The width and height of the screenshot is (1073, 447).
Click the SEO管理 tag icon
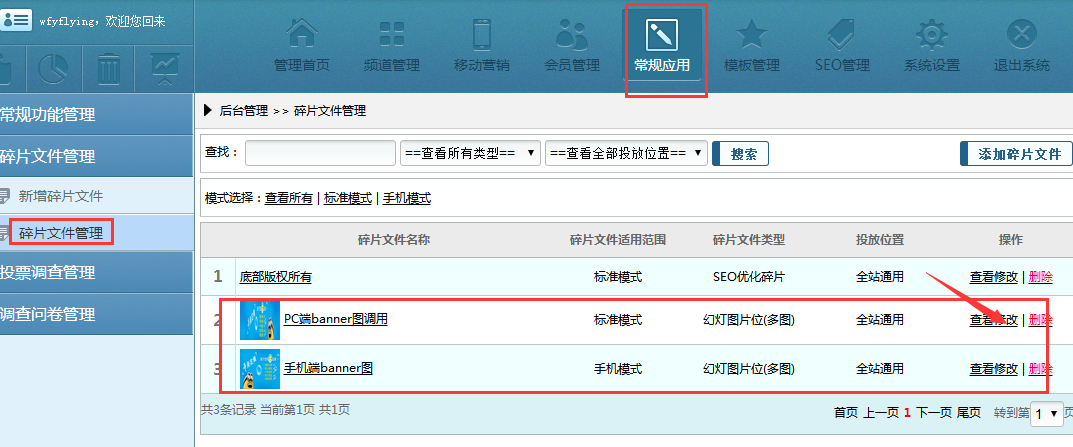[841, 37]
